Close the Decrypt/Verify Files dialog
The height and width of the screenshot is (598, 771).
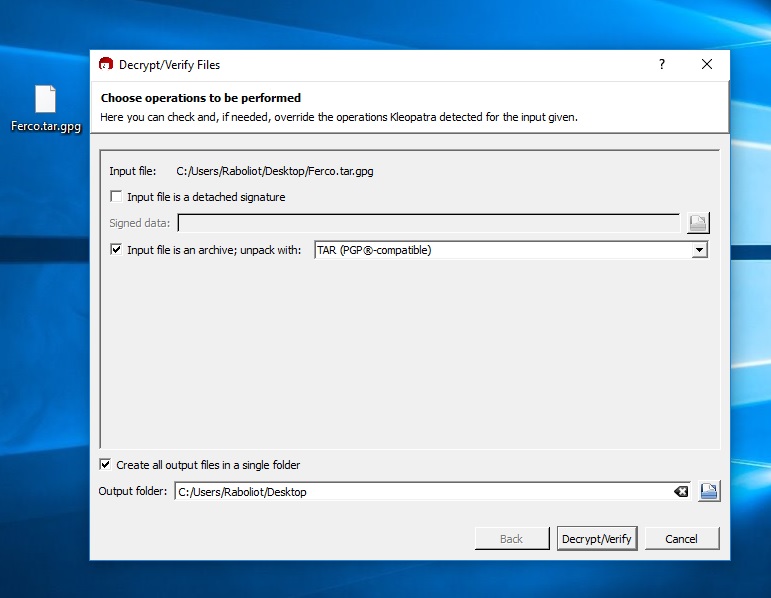[707, 65]
